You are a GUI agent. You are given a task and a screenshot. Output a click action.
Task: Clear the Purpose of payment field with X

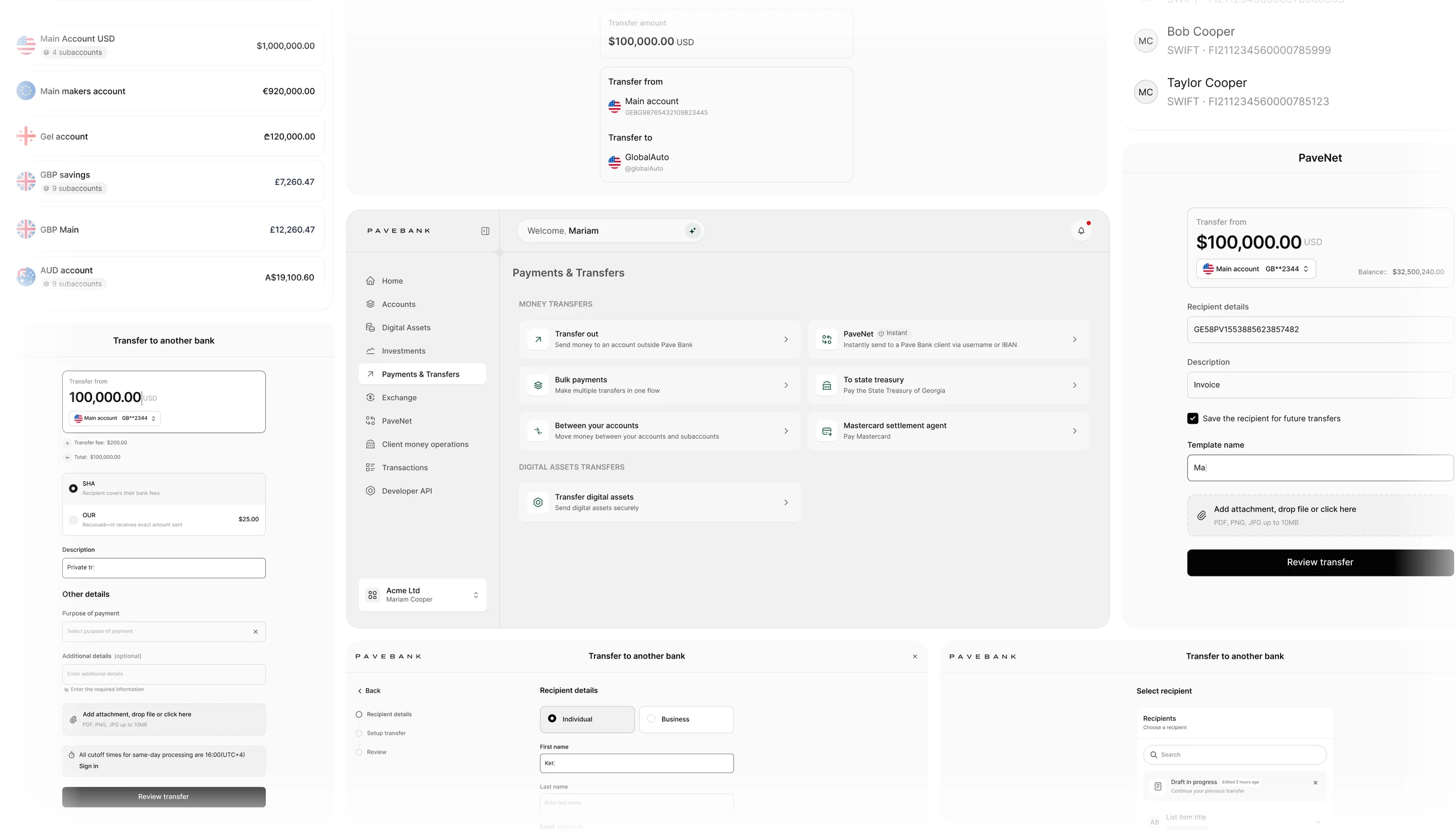256,631
